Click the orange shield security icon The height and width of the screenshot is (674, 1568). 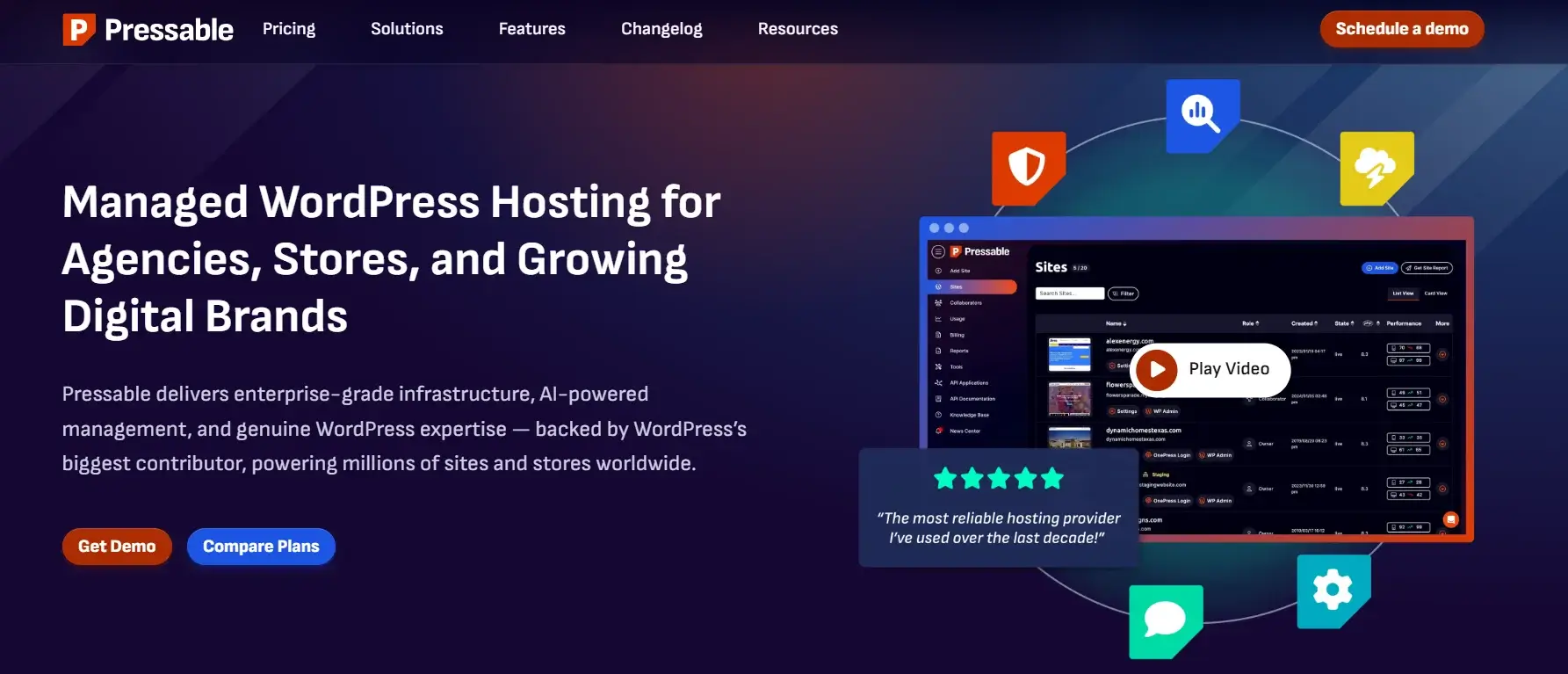click(x=1028, y=168)
